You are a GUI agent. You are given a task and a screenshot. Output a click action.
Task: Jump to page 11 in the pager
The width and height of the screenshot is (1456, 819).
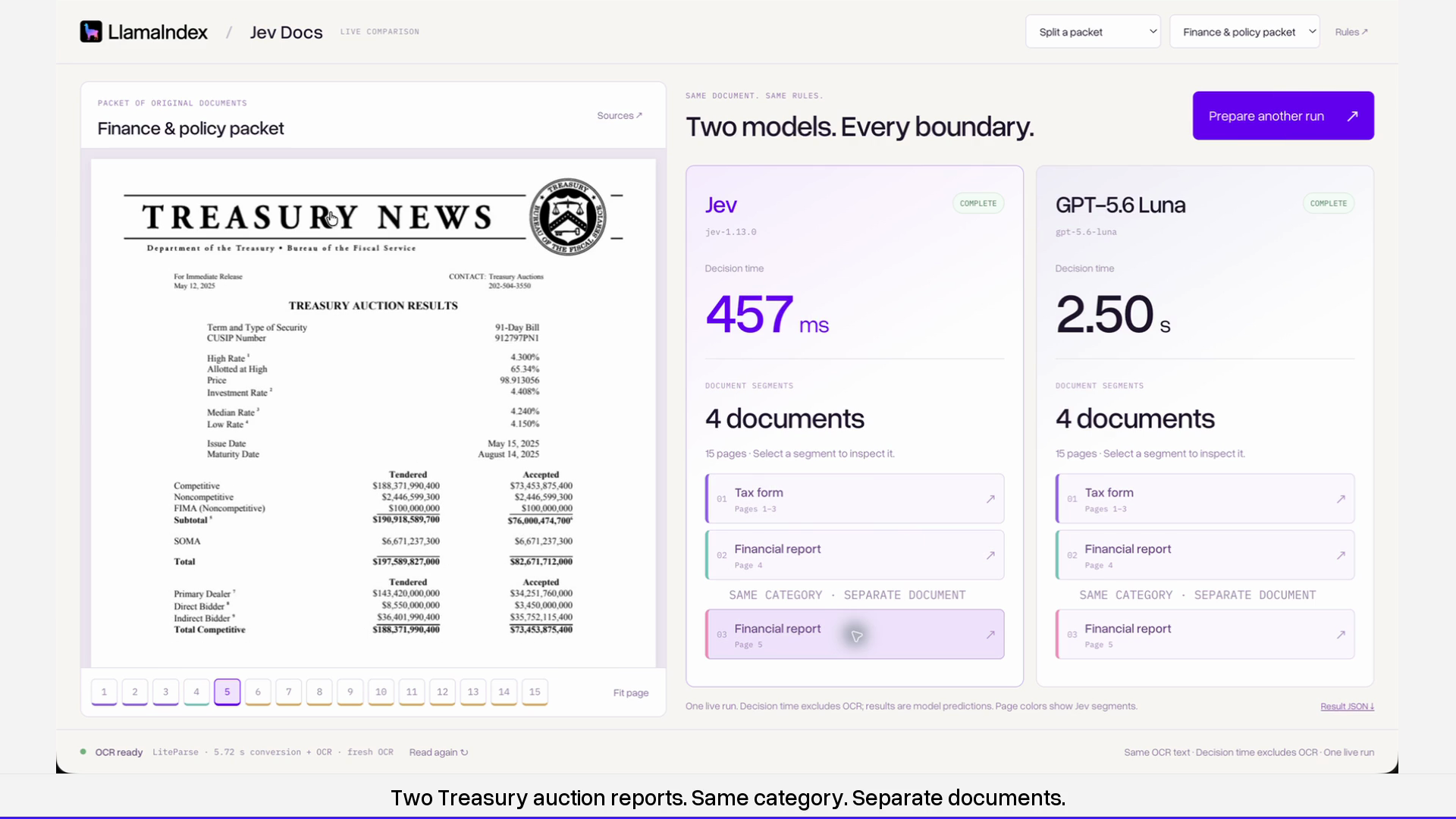[412, 692]
